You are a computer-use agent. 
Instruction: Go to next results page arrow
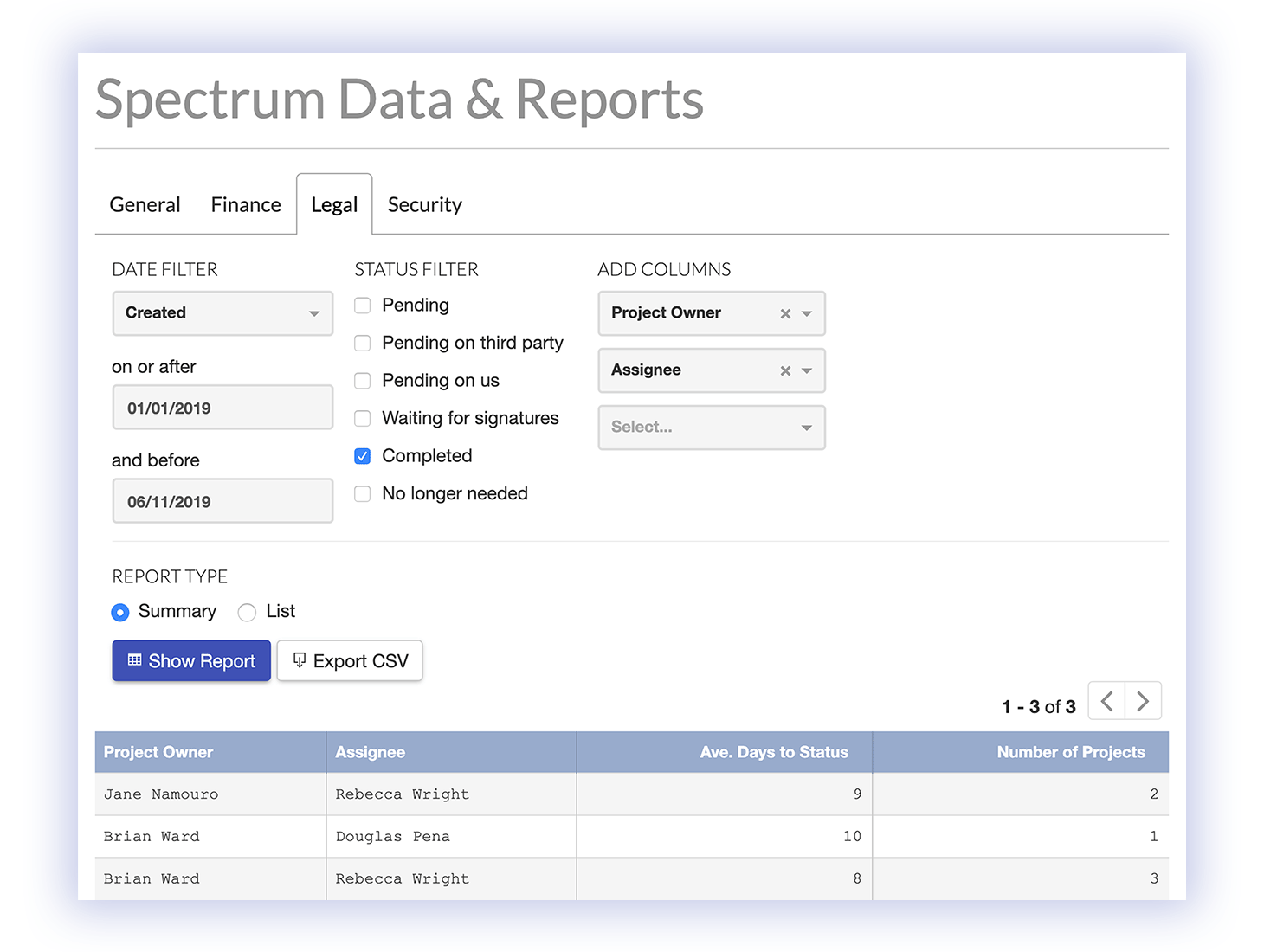coord(1143,701)
